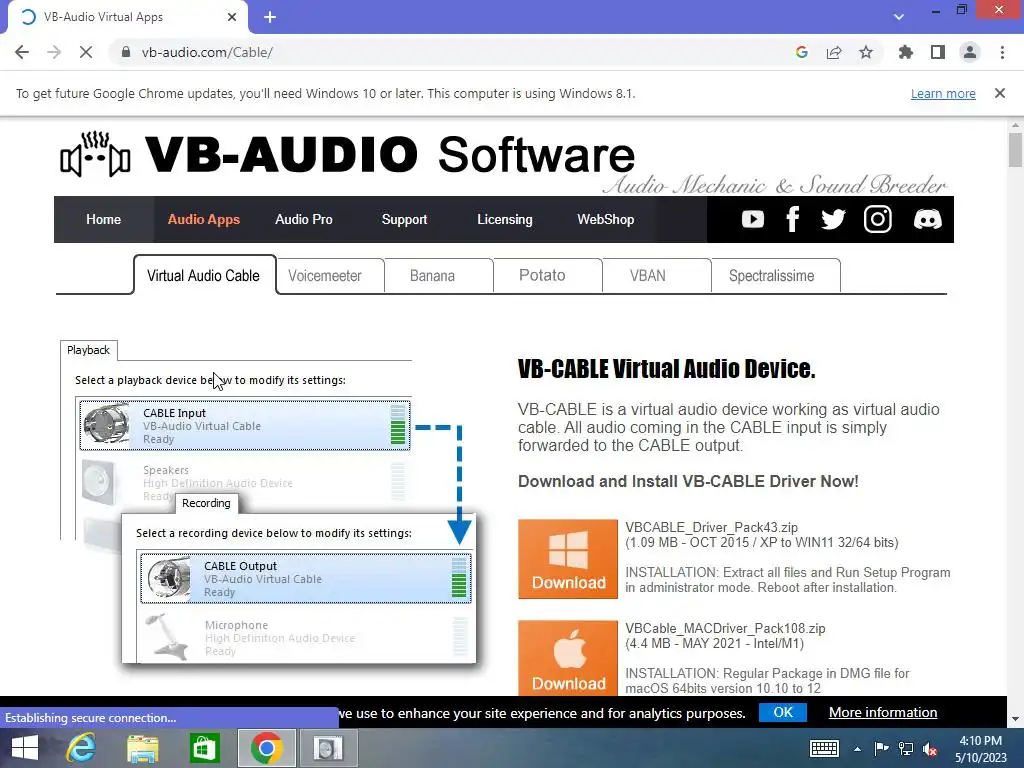Screen dimensions: 1024x768
Task: Open VB-Audio Facebook page
Action: pyautogui.click(x=793, y=219)
